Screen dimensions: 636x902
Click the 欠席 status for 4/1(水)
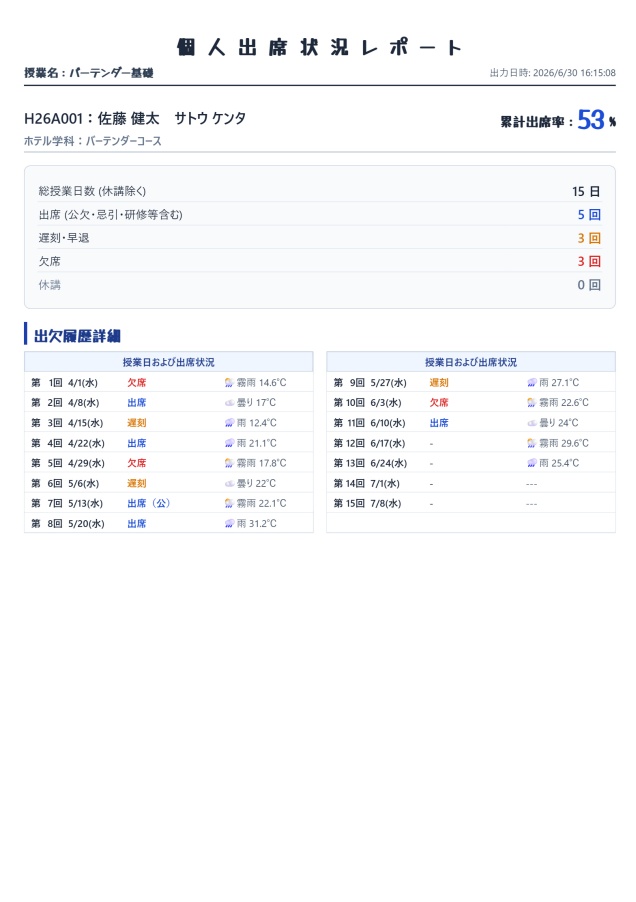137,383
